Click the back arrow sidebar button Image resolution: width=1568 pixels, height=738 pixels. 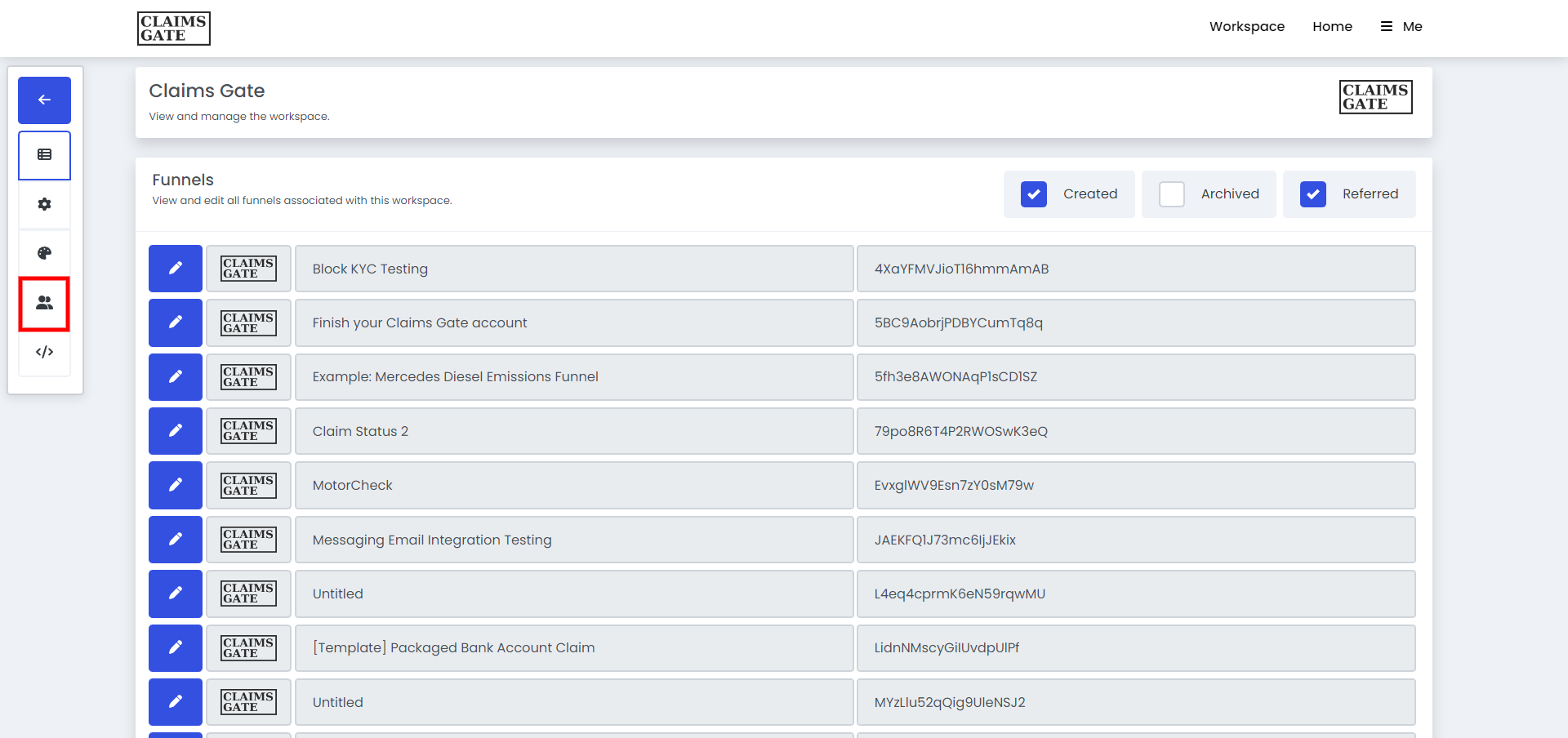[44, 100]
